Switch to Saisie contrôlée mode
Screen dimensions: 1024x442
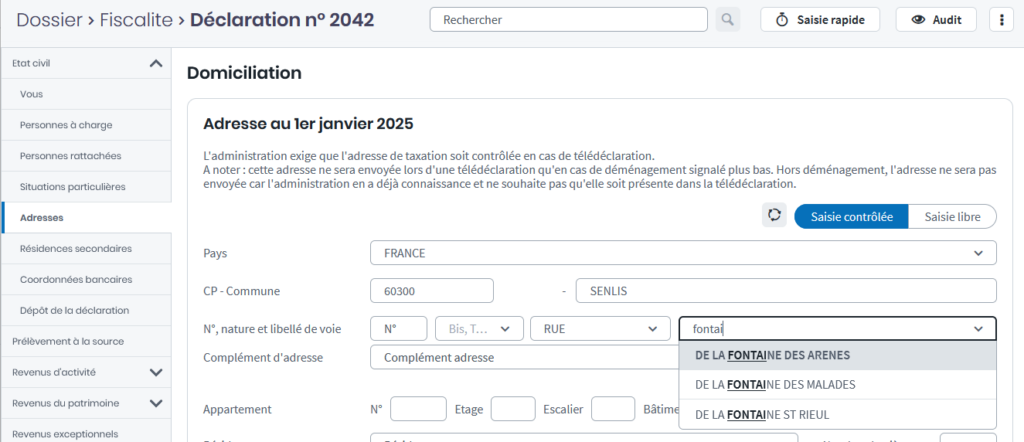click(x=851, y=216)
